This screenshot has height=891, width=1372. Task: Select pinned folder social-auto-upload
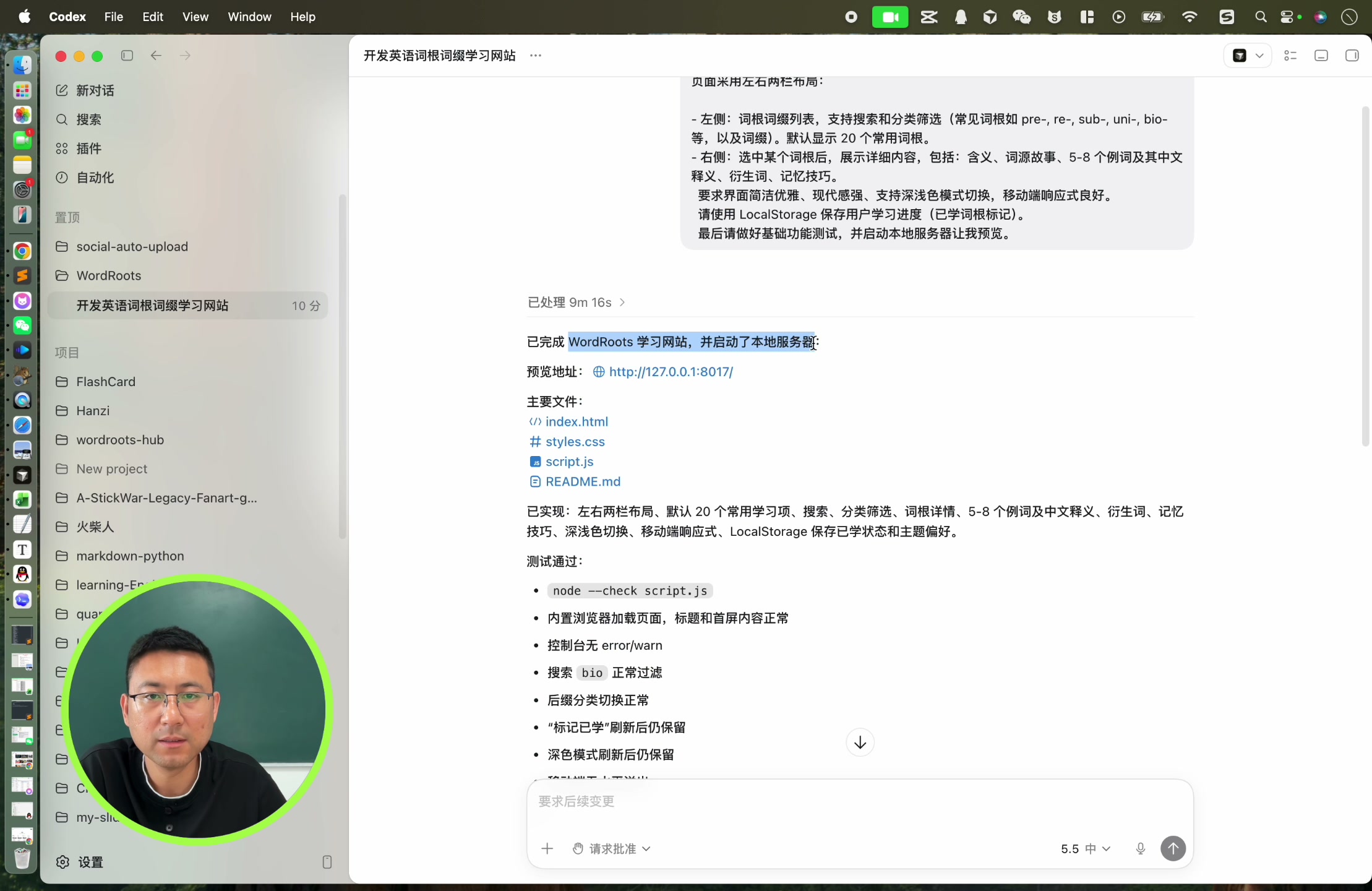[187, 246]
